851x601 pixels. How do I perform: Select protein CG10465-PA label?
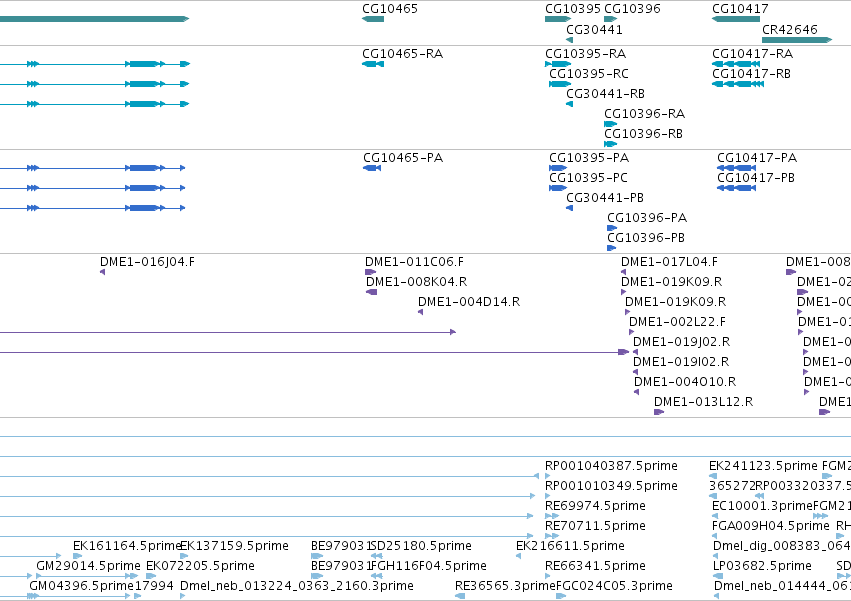click(403, 158)
